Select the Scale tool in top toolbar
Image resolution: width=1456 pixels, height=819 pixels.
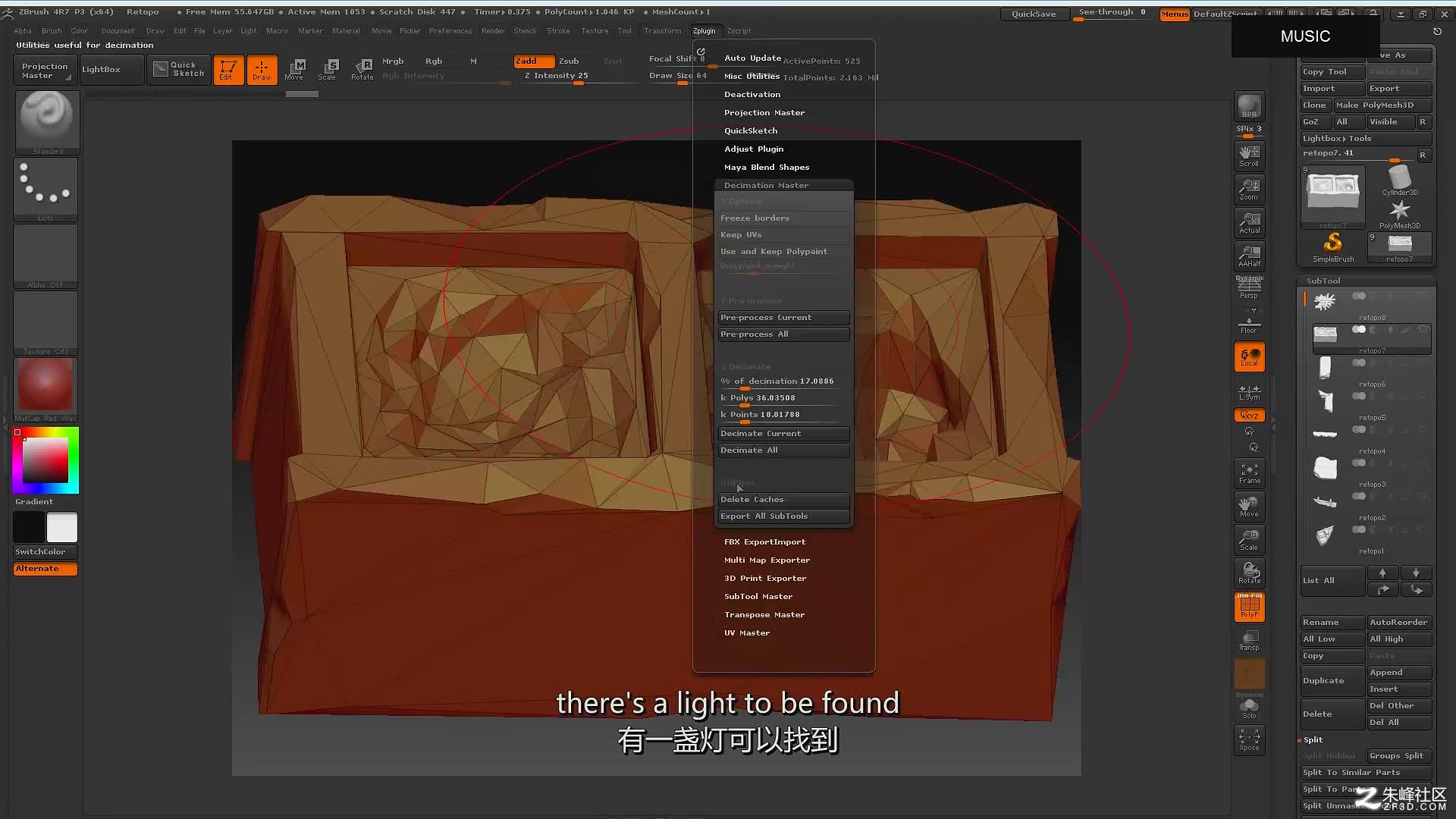(328, 70)
